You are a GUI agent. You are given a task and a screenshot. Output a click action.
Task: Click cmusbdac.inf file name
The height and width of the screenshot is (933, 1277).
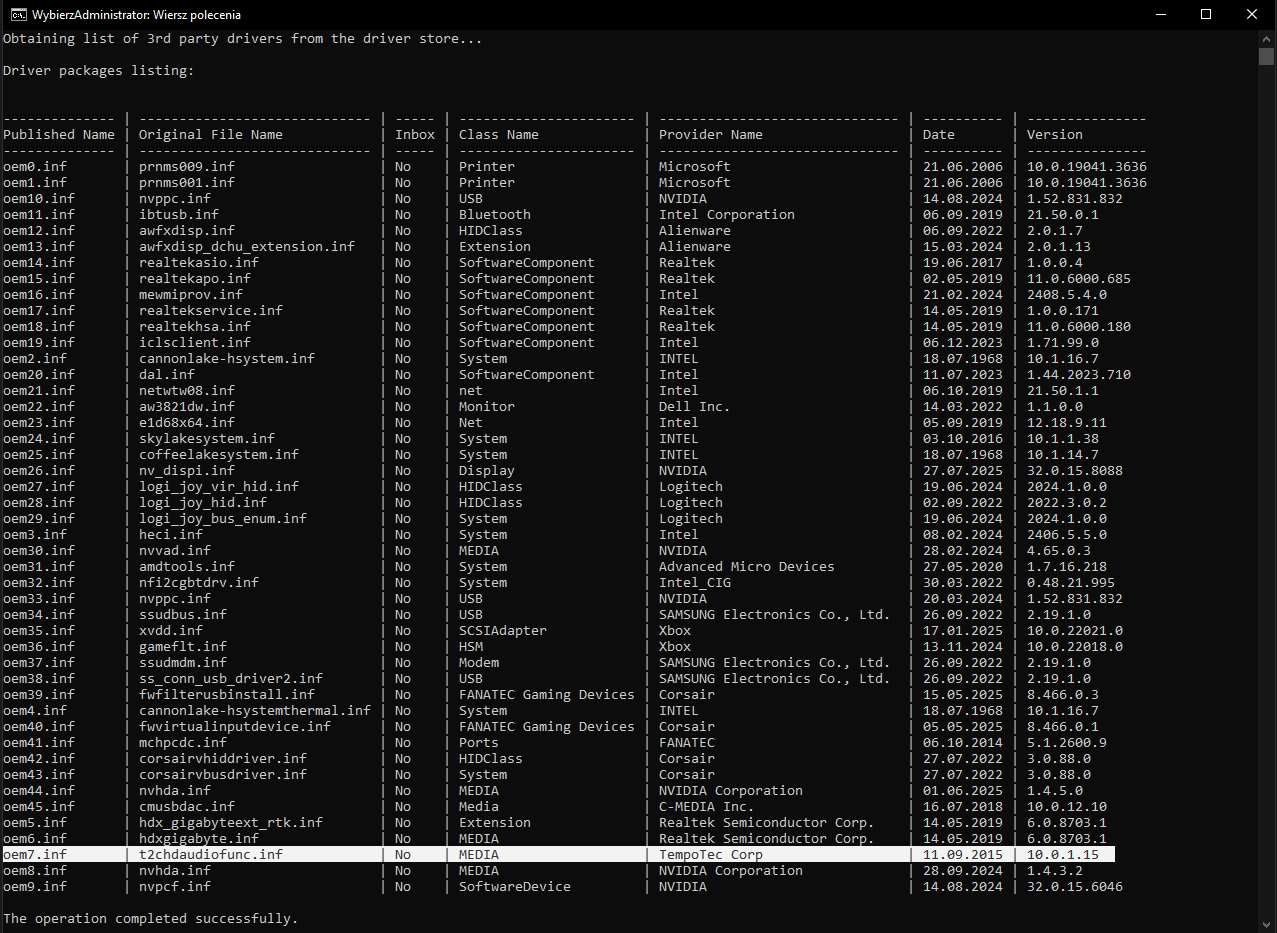click(187, 807)
